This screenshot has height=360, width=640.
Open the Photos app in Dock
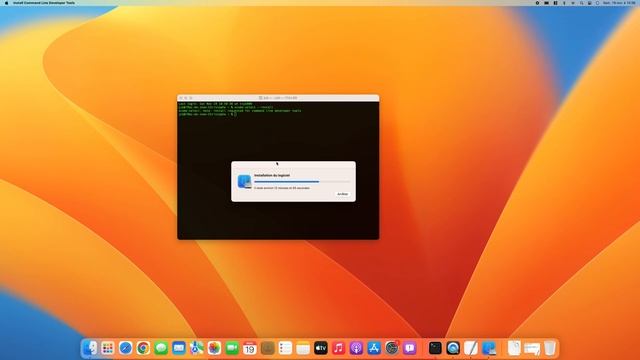point(214,348)
